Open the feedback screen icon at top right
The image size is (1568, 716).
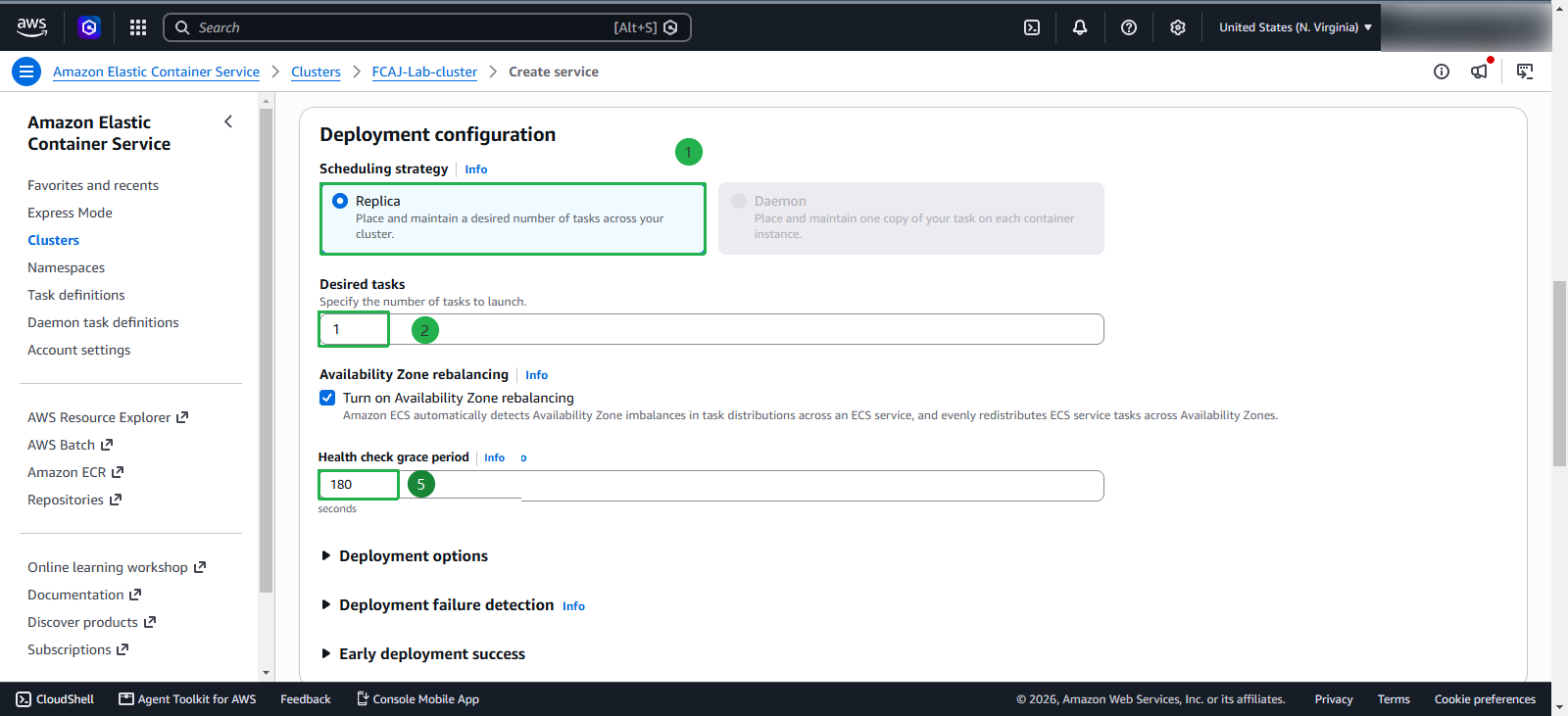point(1525,72)
